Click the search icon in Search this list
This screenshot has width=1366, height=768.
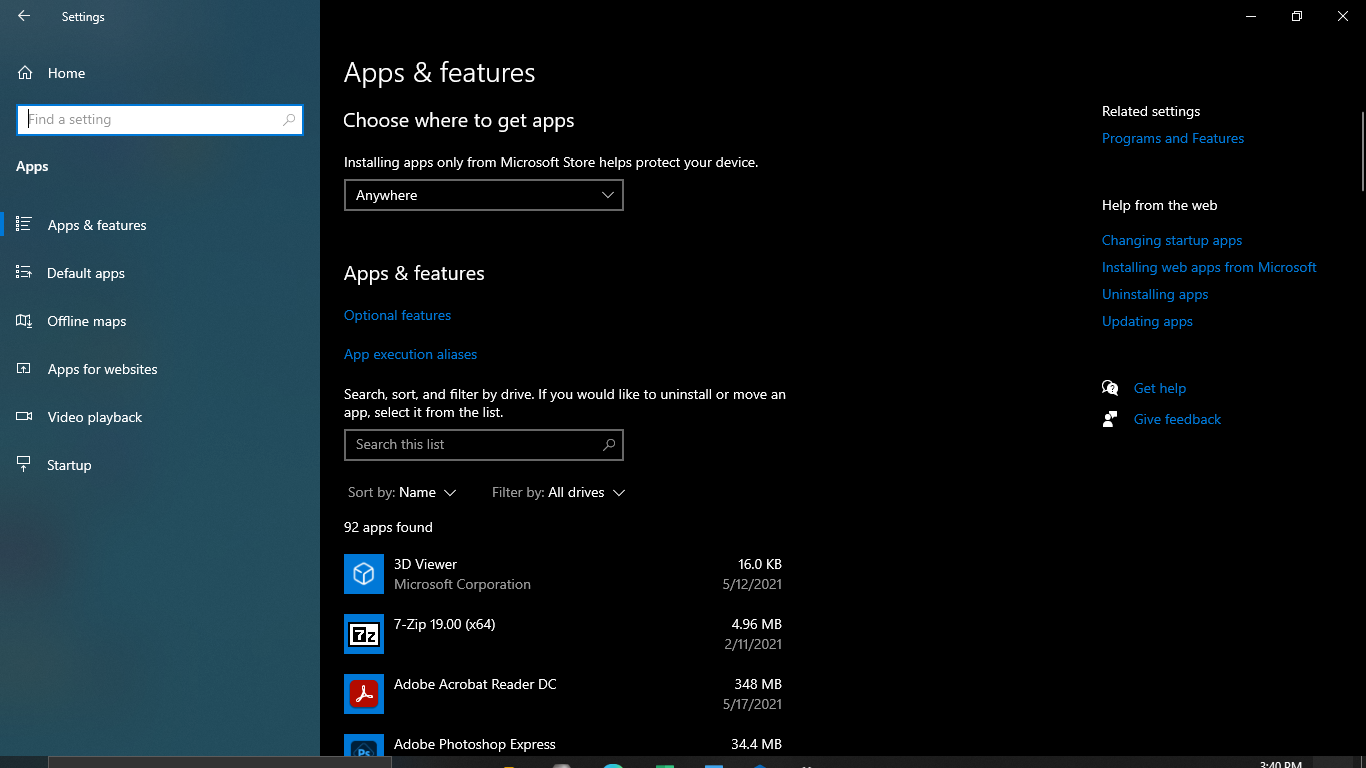pyautogui.click(x=609, y=445)
